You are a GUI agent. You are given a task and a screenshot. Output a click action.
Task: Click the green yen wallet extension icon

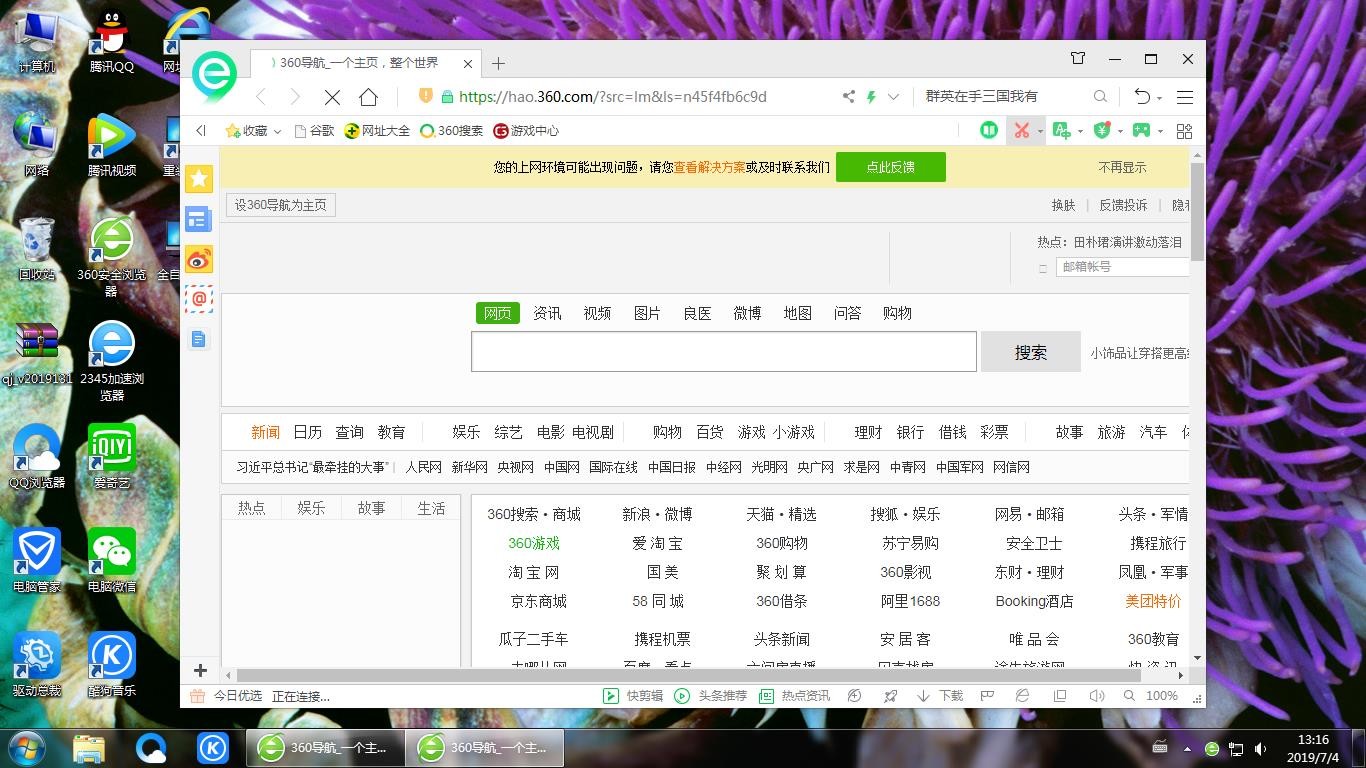(x=1102, y=131)
